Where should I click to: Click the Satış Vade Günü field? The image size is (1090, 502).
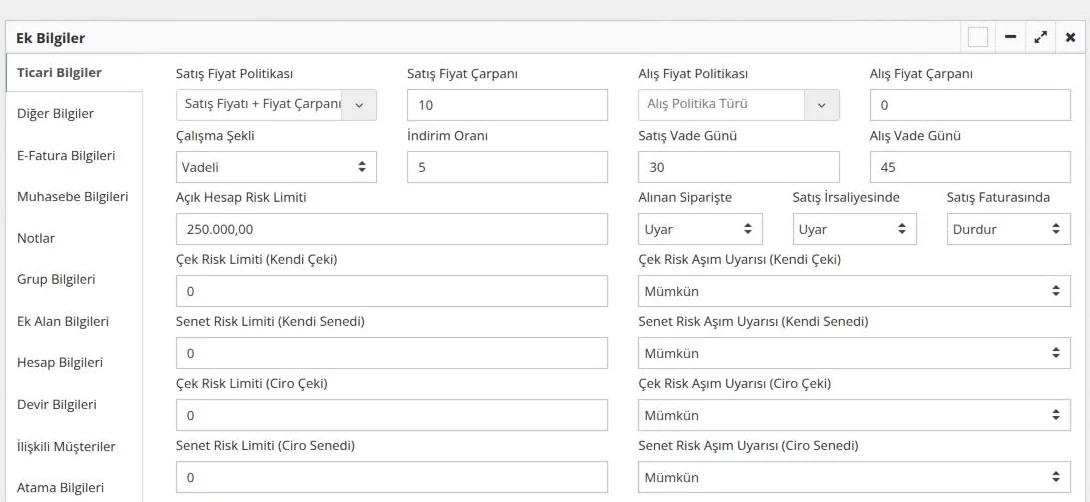pyautogui.click(x=739, y=167)
